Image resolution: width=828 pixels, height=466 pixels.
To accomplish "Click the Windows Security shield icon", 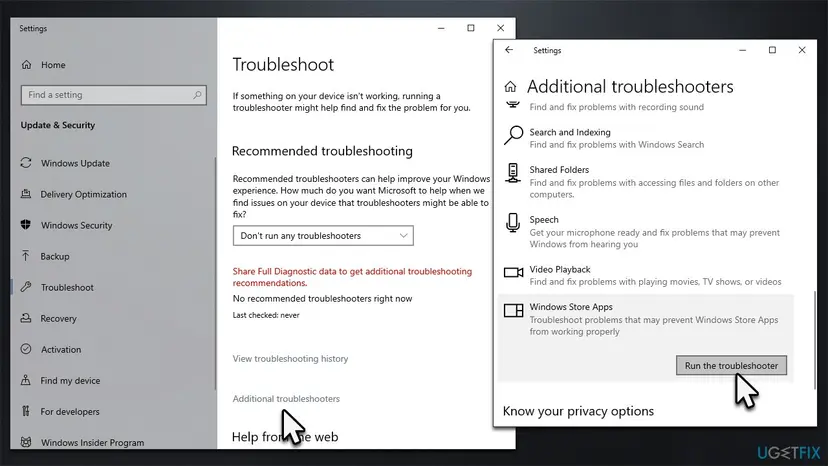I will (x=26, y=225).
